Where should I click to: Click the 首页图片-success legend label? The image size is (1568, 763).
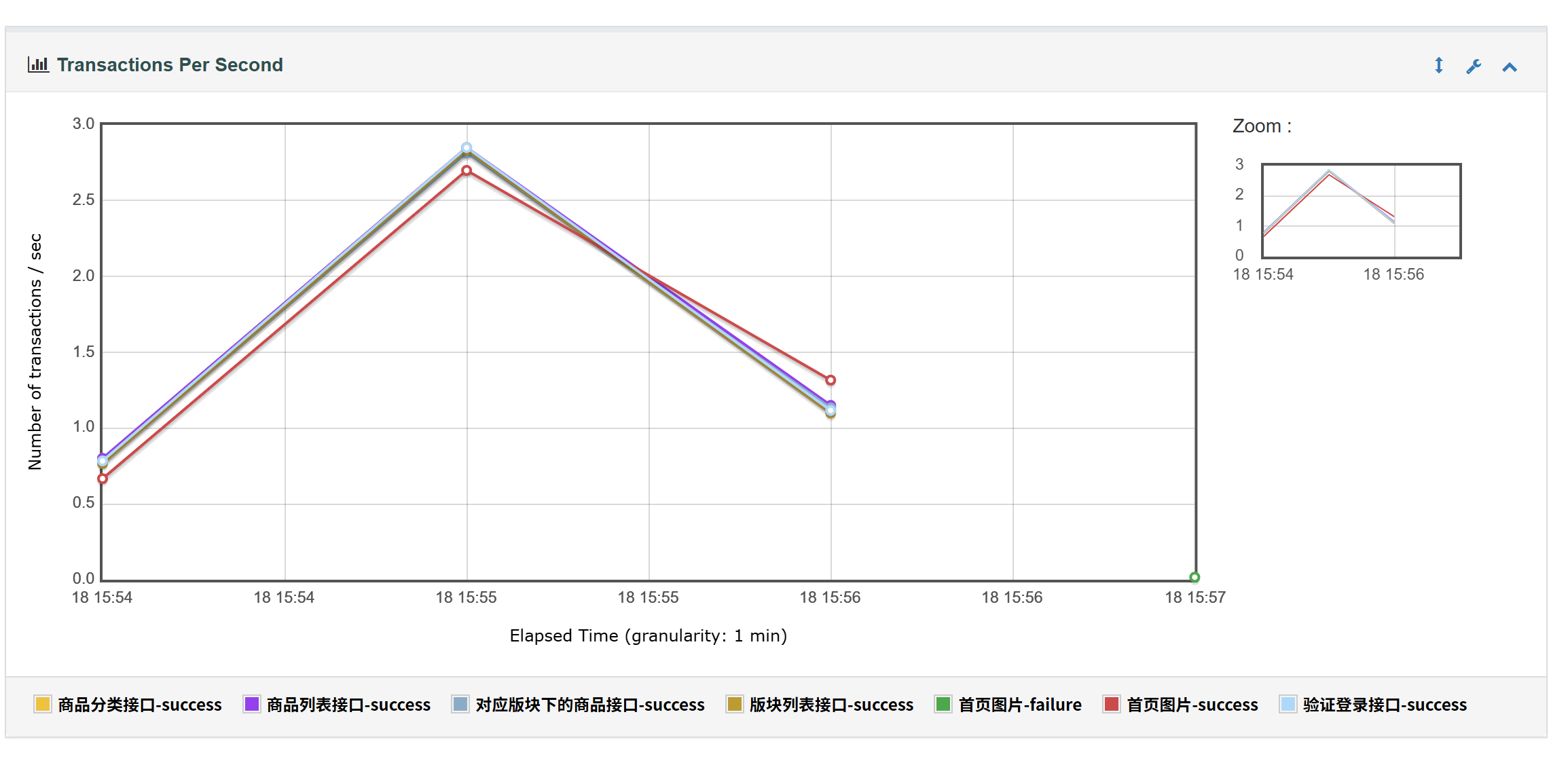coord(1192,705)
